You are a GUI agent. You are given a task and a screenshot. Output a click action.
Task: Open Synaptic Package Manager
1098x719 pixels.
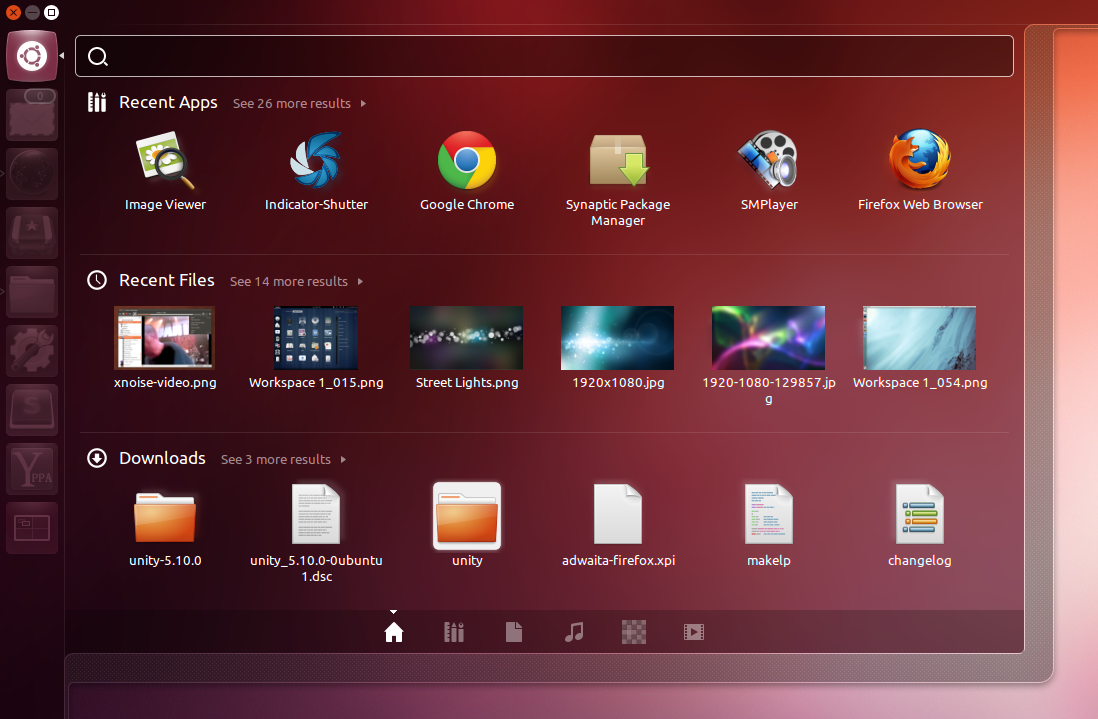[617, 160]
